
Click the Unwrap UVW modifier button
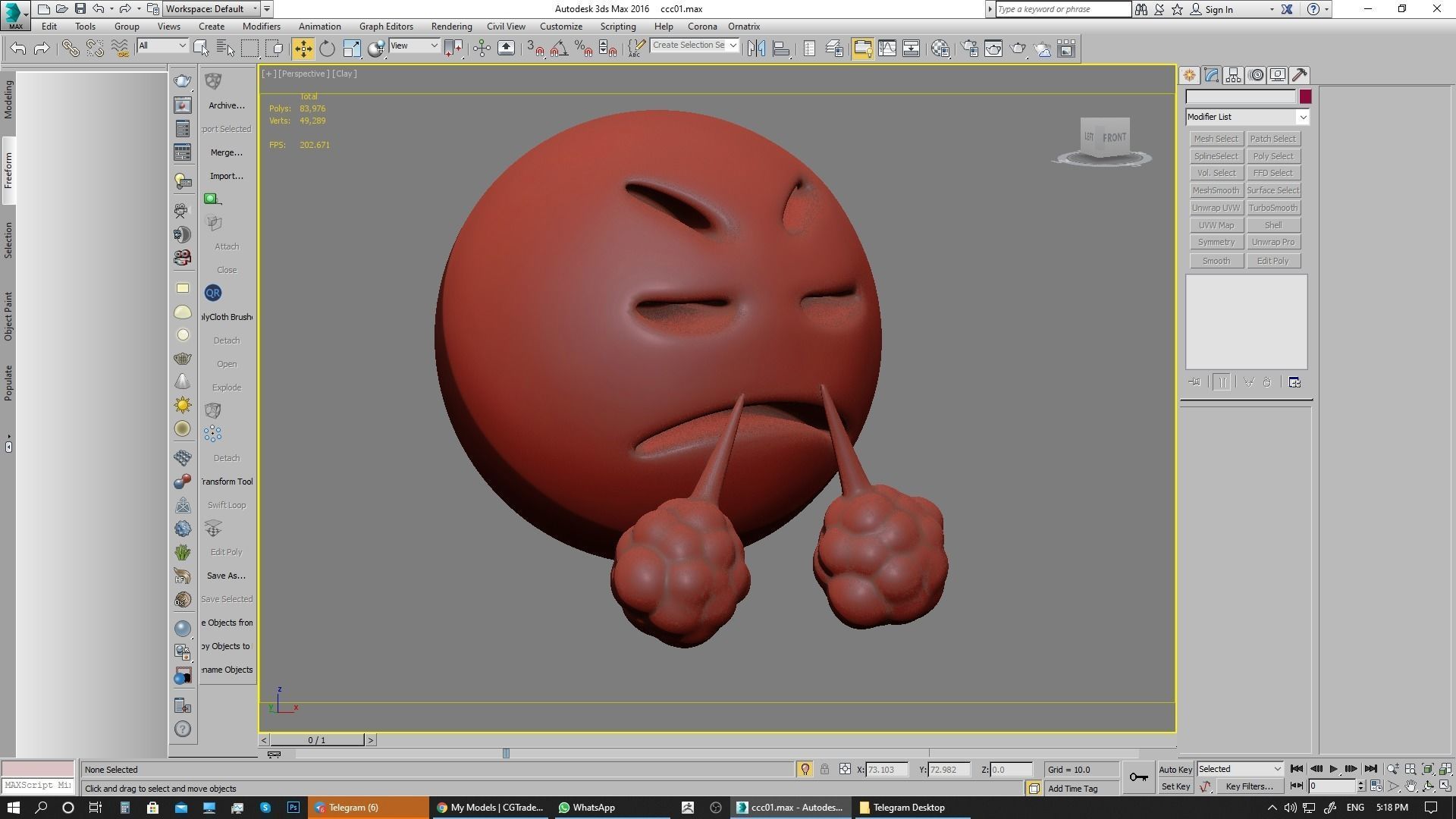[x=1216, y=208]
